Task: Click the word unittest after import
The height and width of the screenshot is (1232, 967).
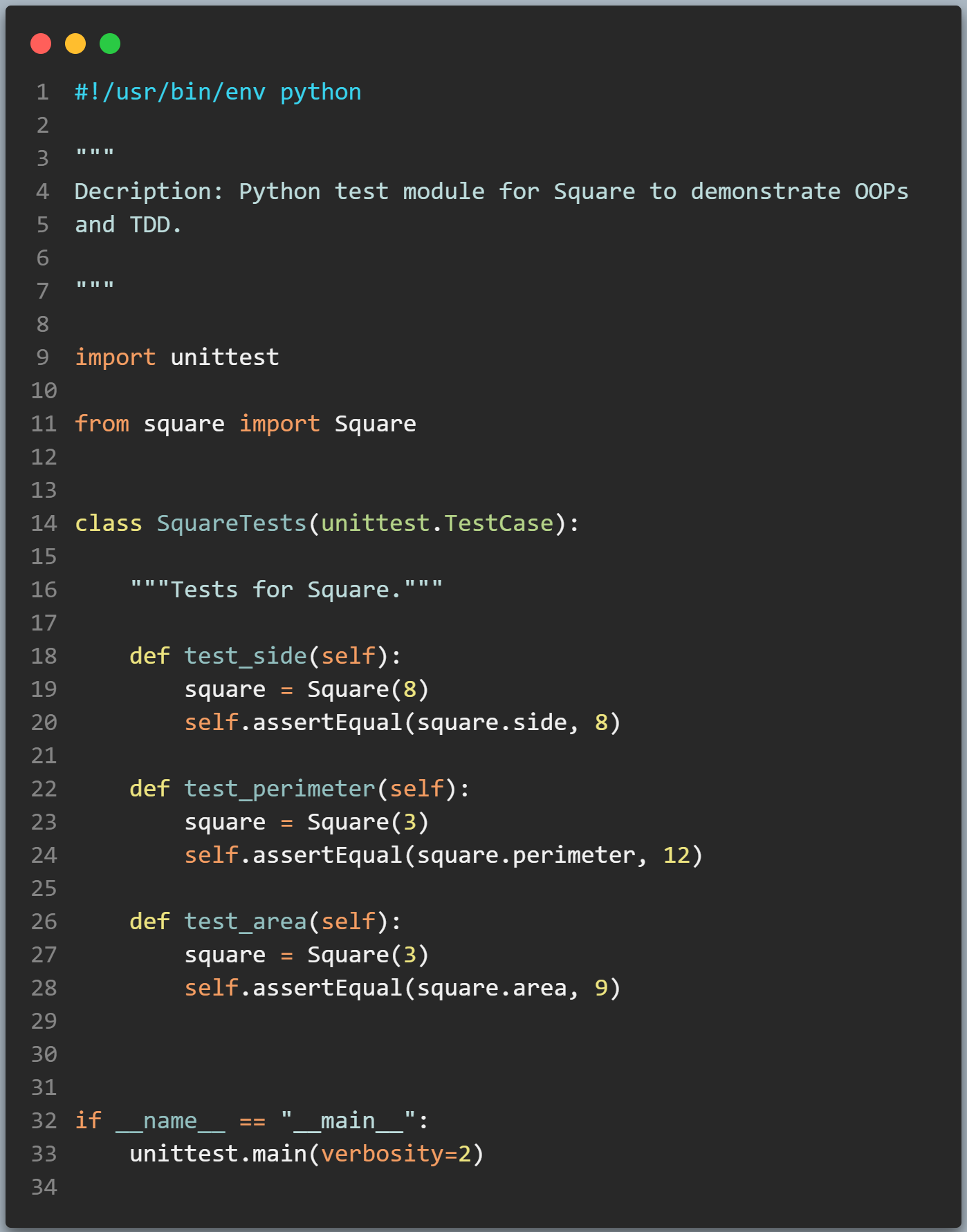Action: 225,357
